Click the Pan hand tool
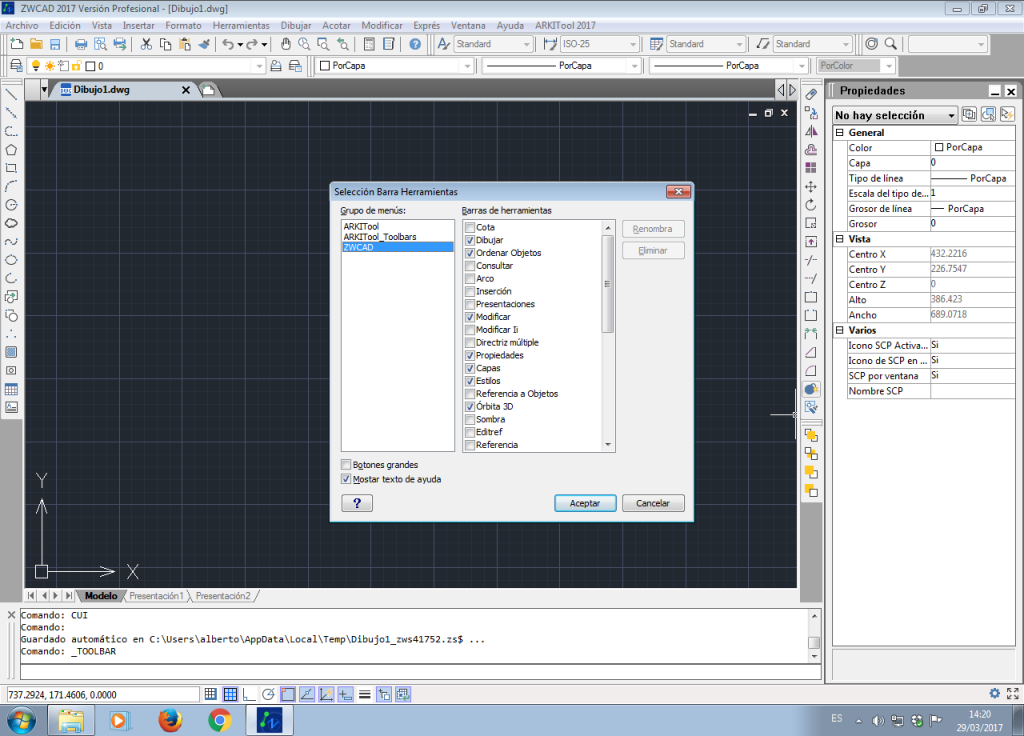 point(285,44)
